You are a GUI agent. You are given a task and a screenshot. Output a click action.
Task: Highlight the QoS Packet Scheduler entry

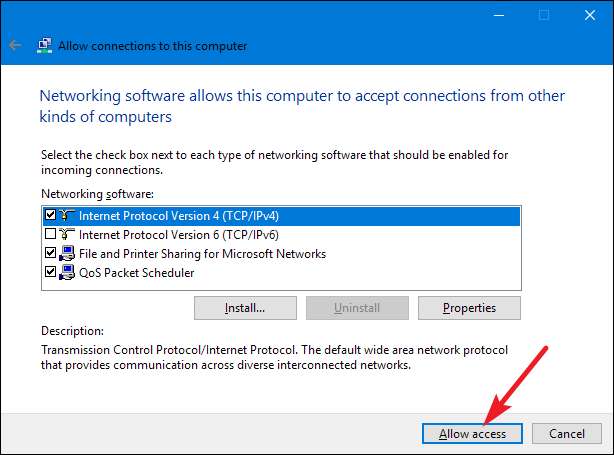(x=136, y=272)
